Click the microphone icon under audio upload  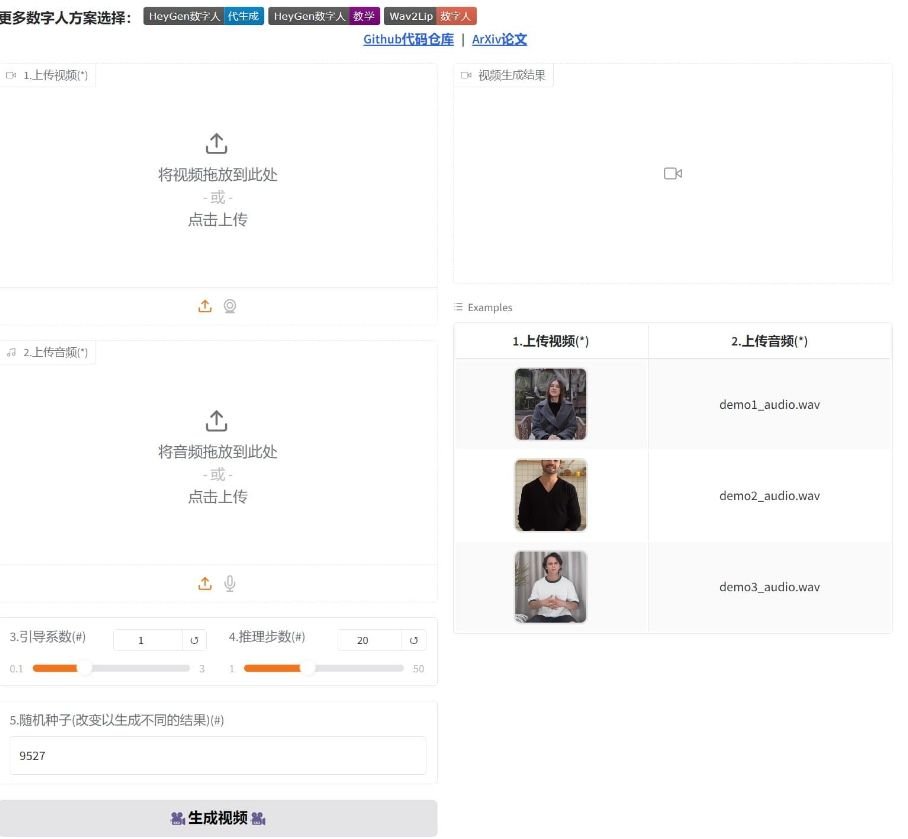[x=230, y=584]
